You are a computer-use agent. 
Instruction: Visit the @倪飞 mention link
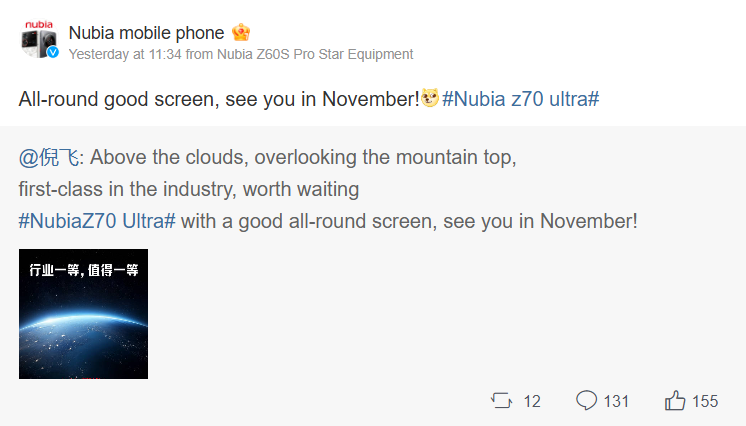click(x=48, y=158)
